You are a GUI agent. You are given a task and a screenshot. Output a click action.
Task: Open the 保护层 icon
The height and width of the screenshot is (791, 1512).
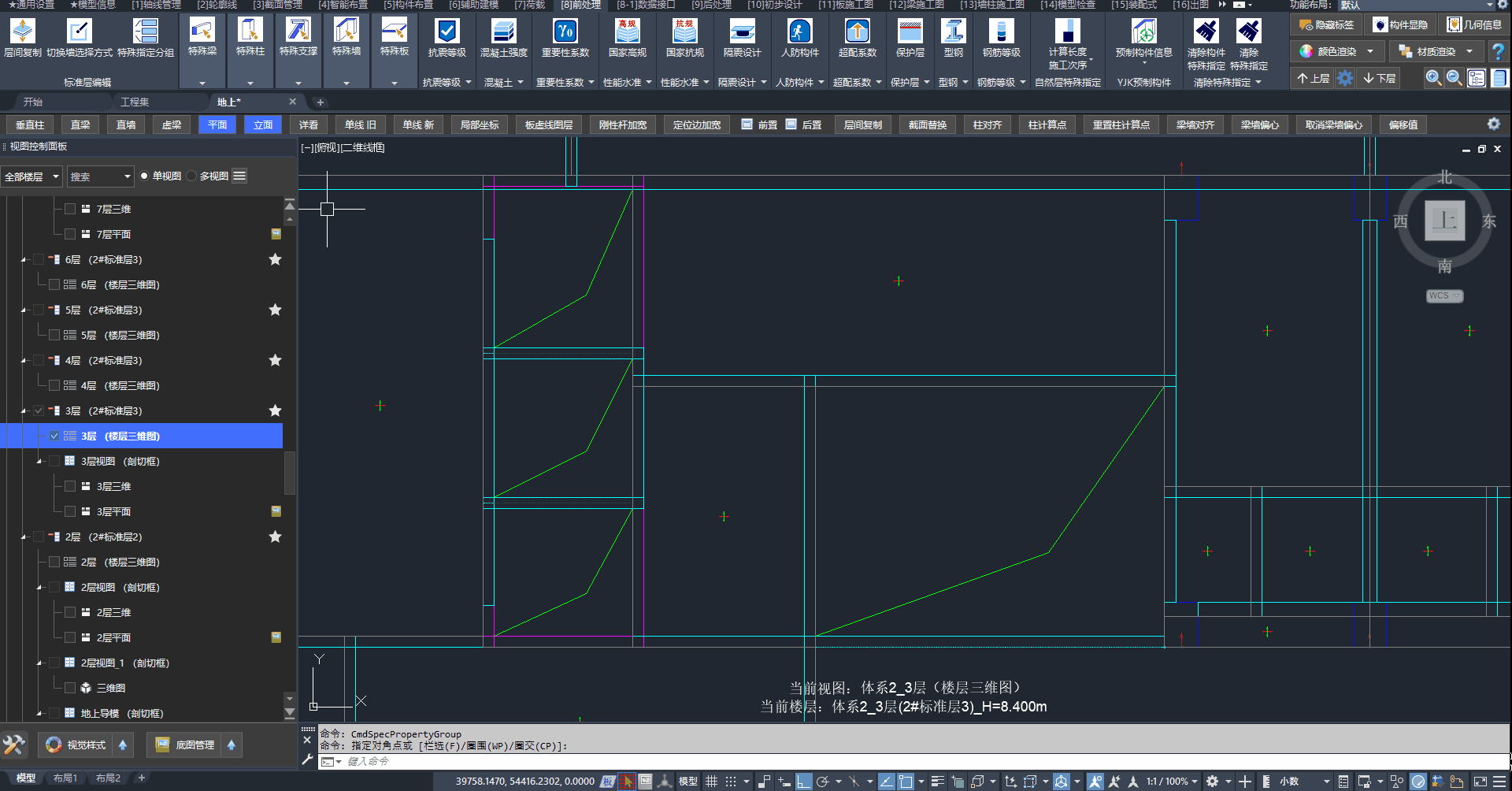click(910, 32)
